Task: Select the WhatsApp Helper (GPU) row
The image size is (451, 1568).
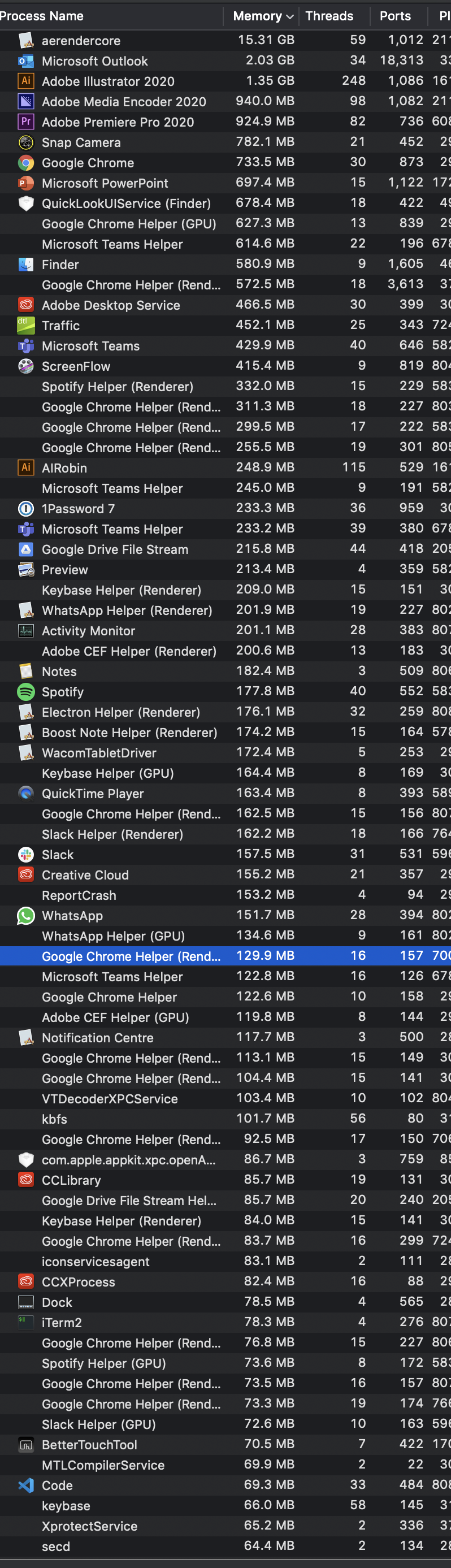Action: coord(225,935)
